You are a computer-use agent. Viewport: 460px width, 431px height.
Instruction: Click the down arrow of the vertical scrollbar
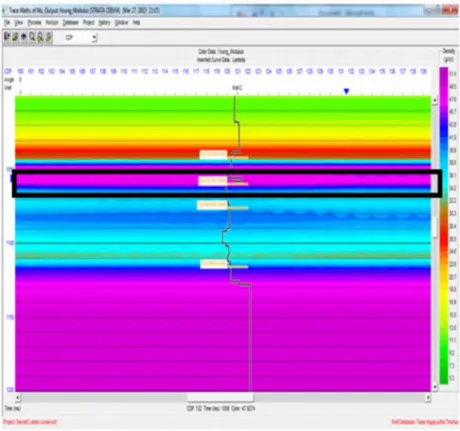pos(435,387)
